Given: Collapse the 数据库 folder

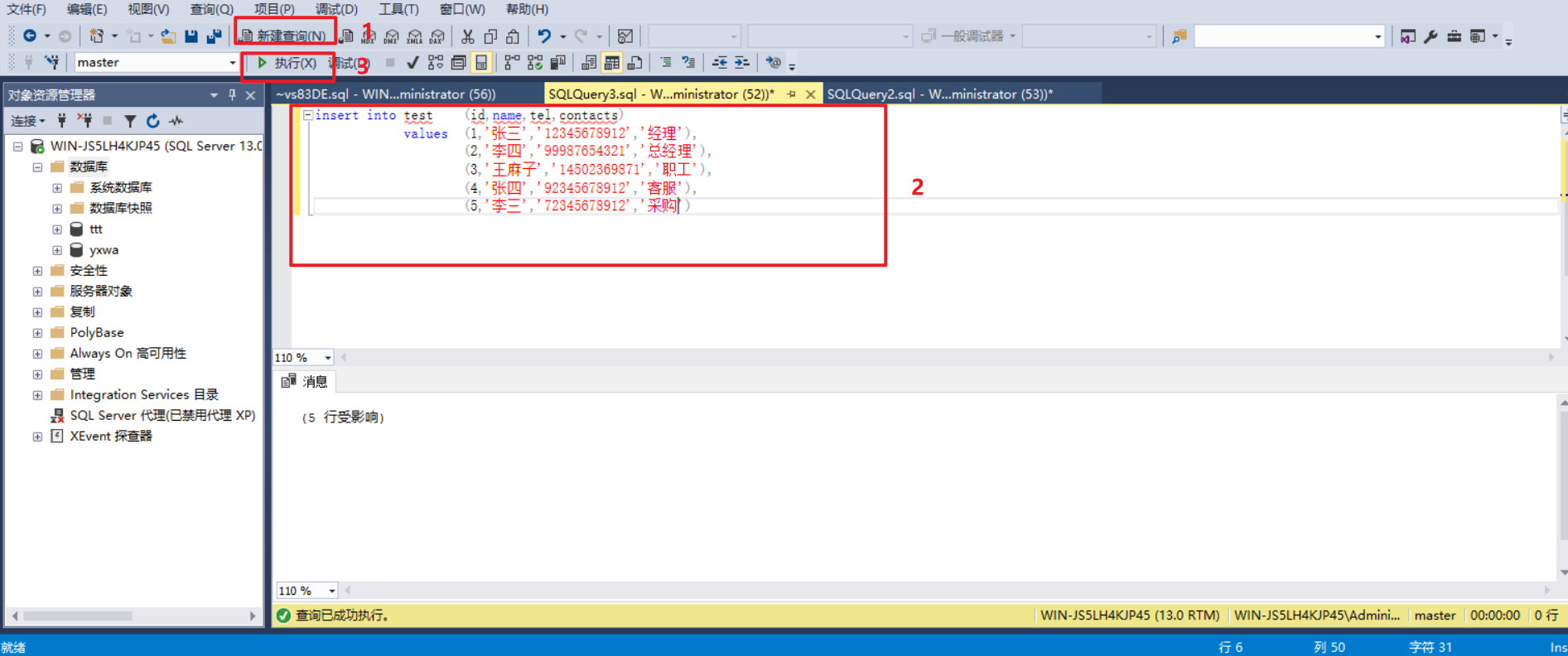Looking at the screenshot, I should 37,167.
